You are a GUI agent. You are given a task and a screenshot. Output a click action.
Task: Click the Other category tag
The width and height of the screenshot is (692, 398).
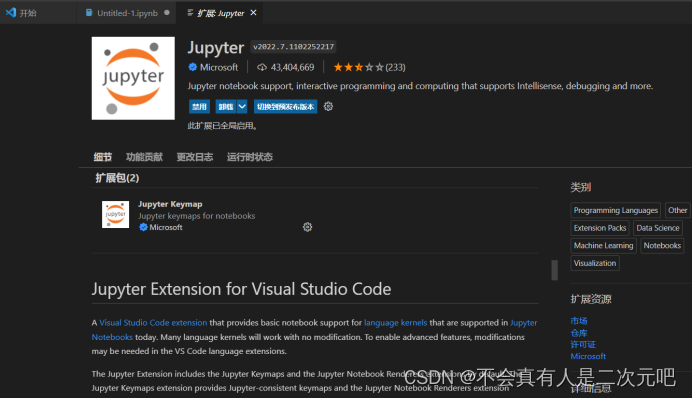click(x=677, y=210)
